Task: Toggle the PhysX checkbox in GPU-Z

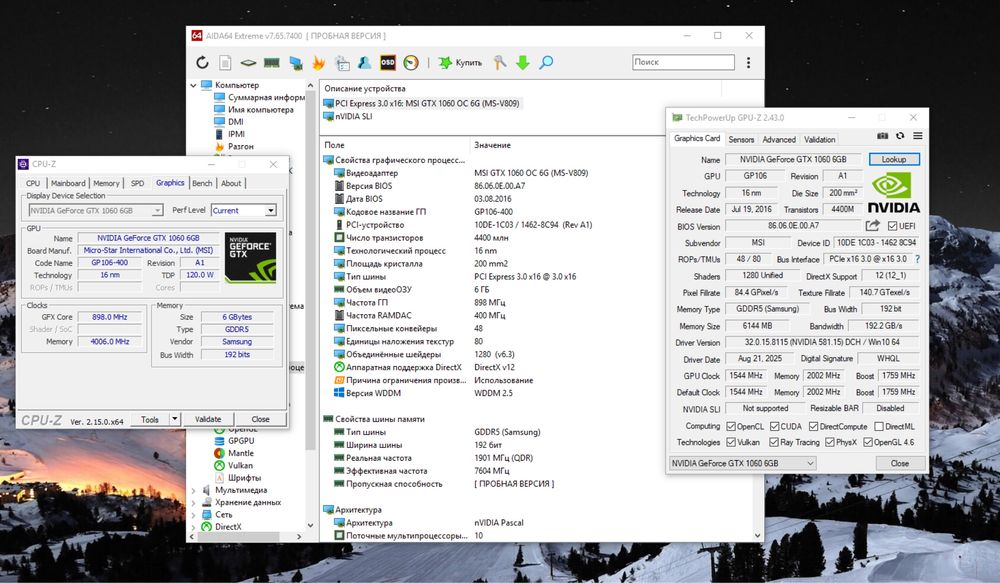Action: click(x=829, y=442)
